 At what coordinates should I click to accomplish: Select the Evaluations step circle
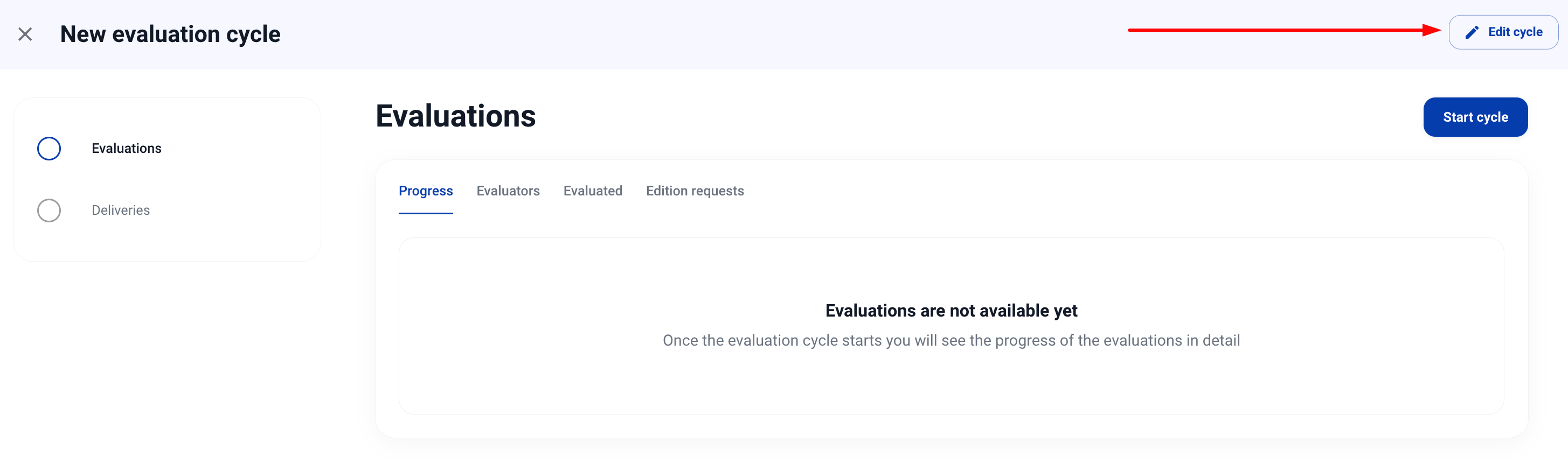48,149
